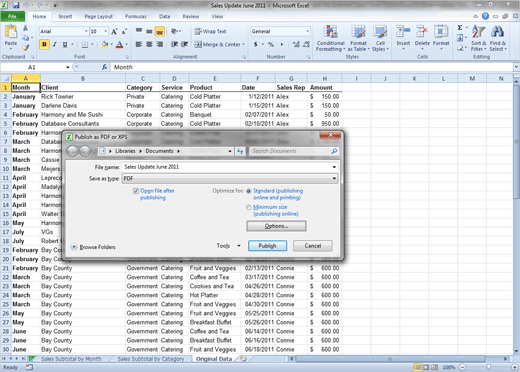Click the Center text alignment icon
Image resolution: width=520 pixels, height=372 pixels.
pos(149,44)
